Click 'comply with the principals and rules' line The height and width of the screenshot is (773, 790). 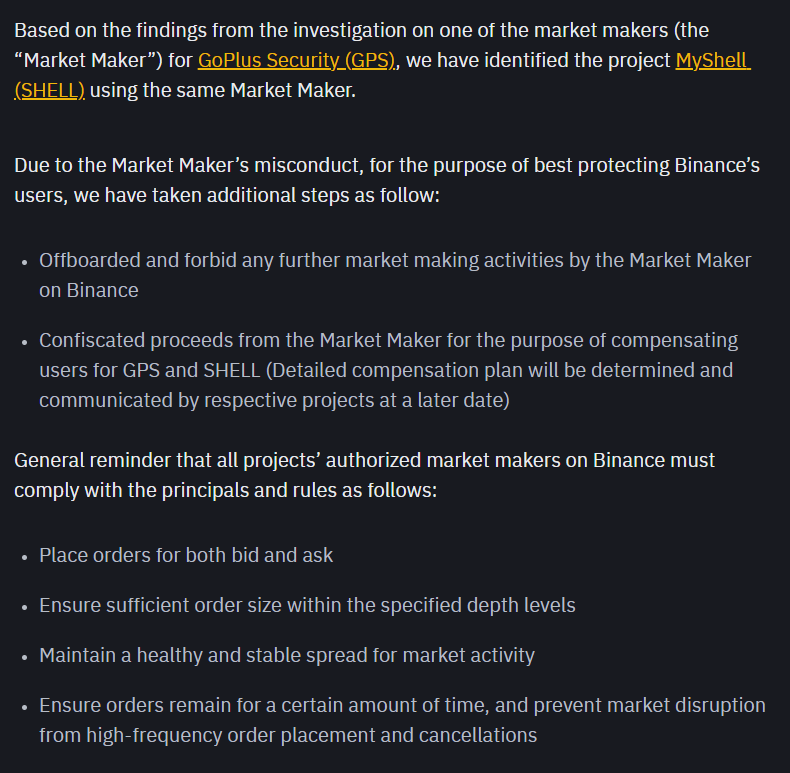tap(226, 490)
